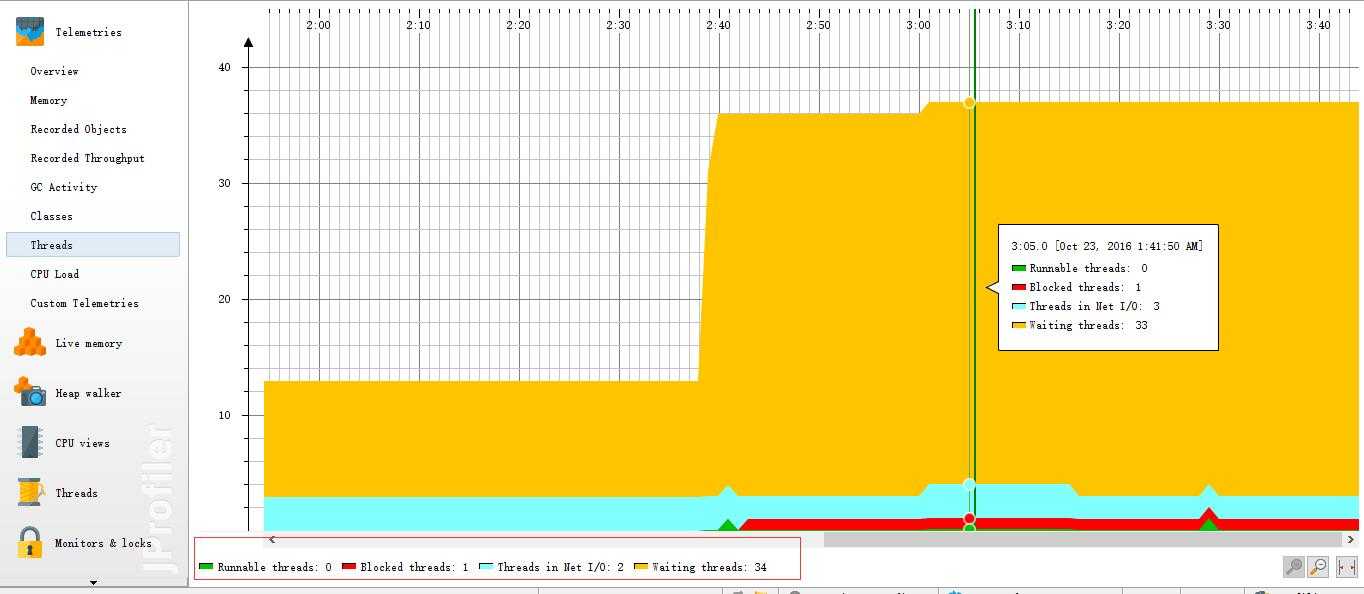Viewport: 1364px width, 594px height.
Task: Open Heap walker camera icon
Action: (30, 393)
